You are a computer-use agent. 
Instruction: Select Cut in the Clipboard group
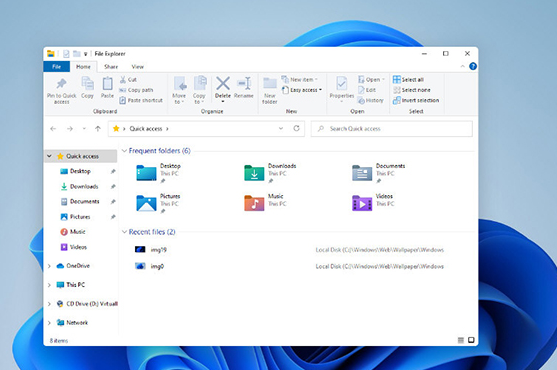(128, 80)
